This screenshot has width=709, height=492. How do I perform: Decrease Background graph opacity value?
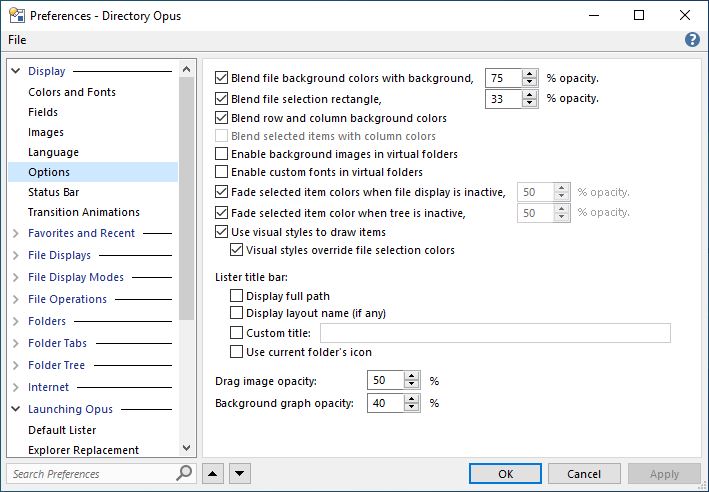411,407
